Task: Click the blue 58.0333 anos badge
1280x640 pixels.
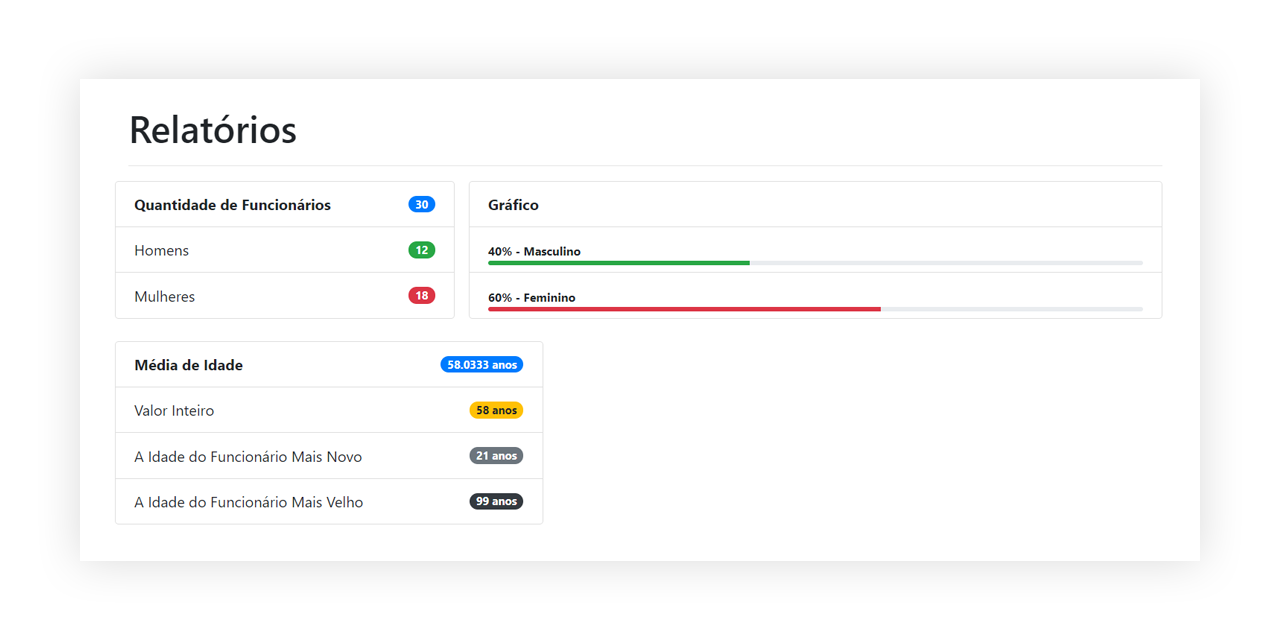Action: (x=481, y=364)
